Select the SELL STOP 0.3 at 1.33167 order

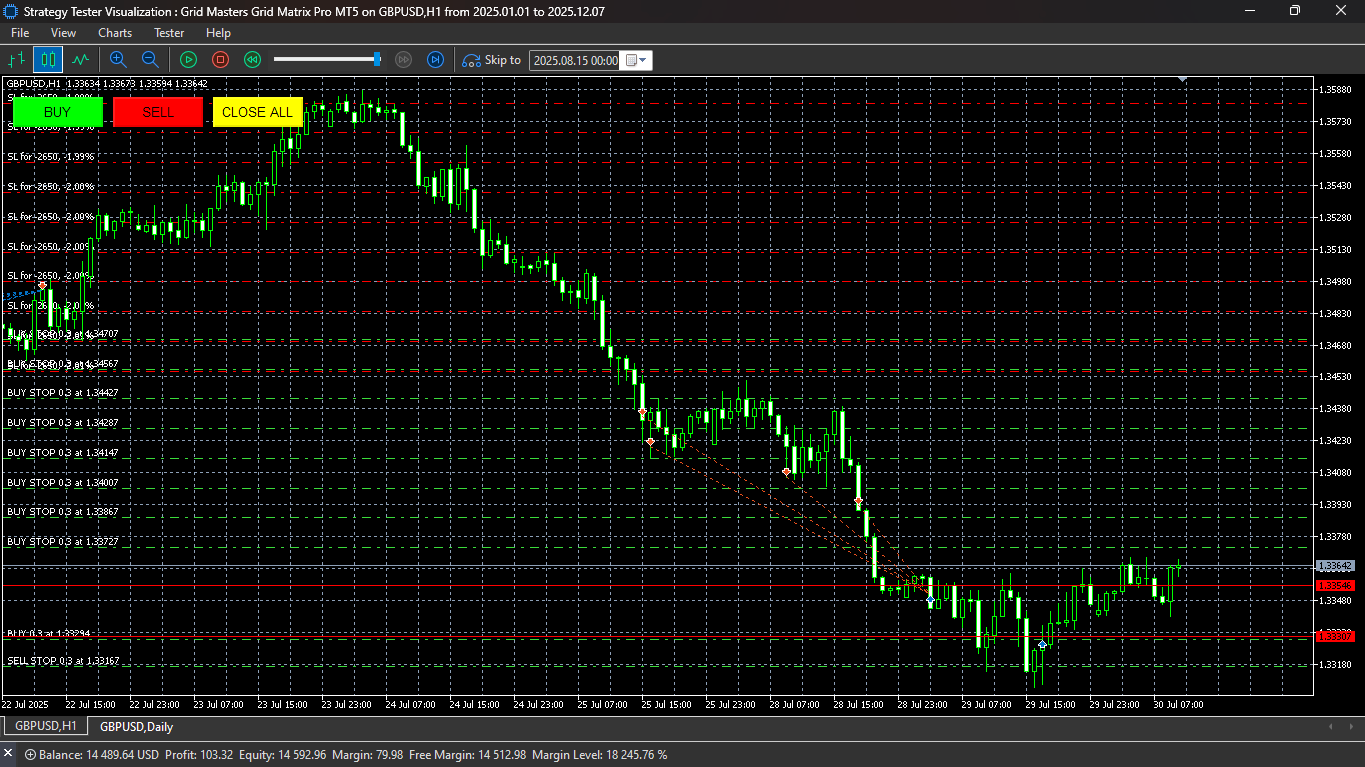(63, 661)
